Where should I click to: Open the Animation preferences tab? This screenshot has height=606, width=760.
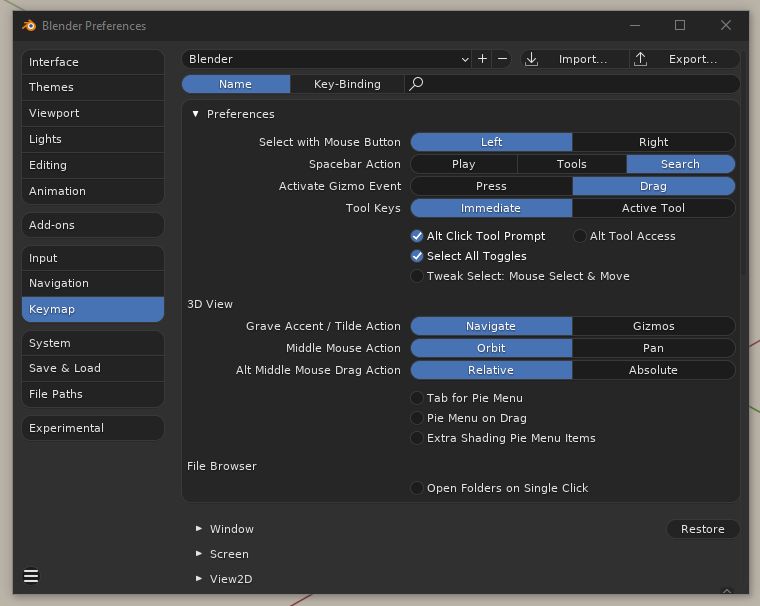pyautogui.click(x=93, y=191)
